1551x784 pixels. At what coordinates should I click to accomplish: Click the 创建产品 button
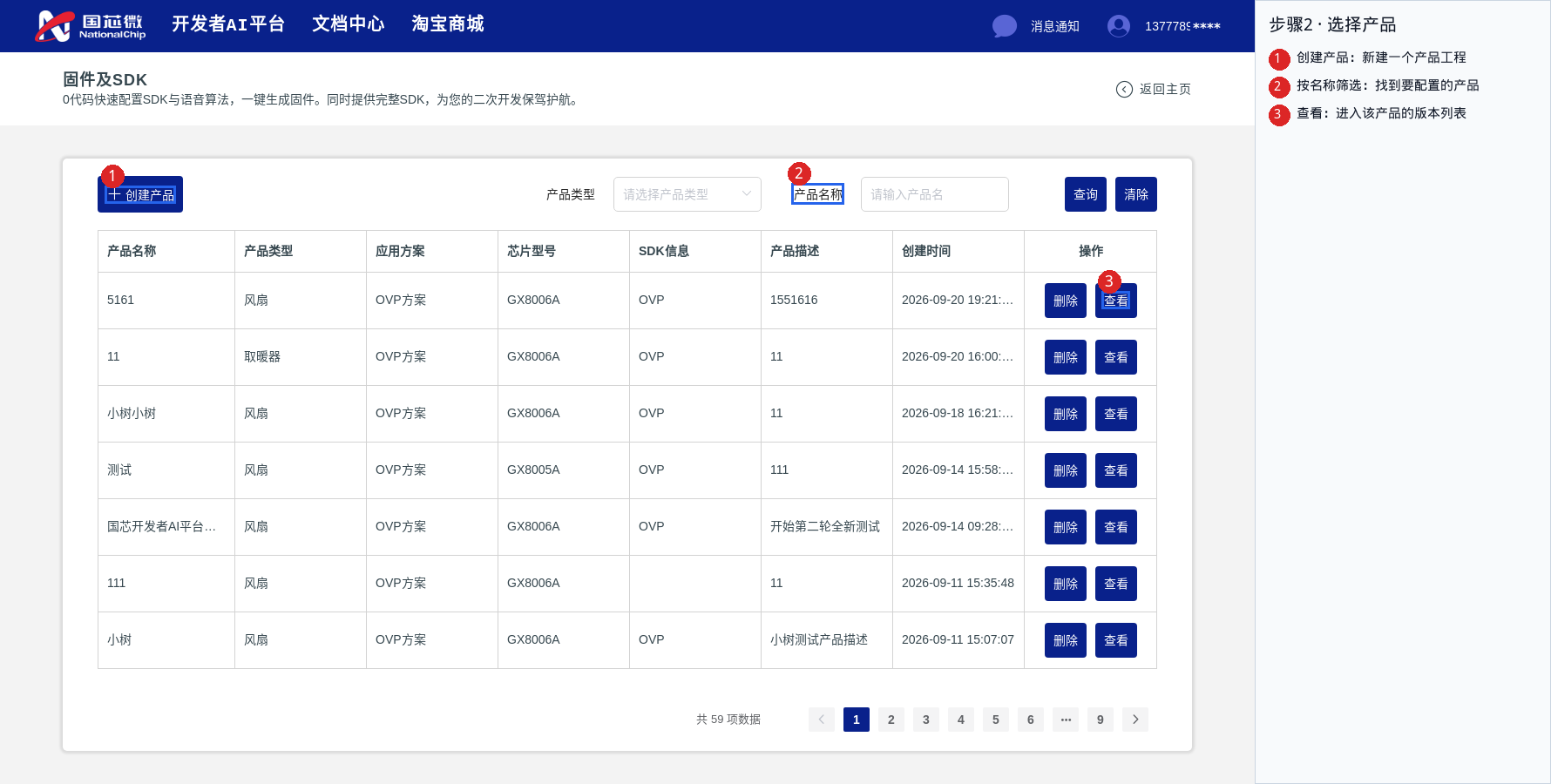pyautogui.click(x=140, y=194)
